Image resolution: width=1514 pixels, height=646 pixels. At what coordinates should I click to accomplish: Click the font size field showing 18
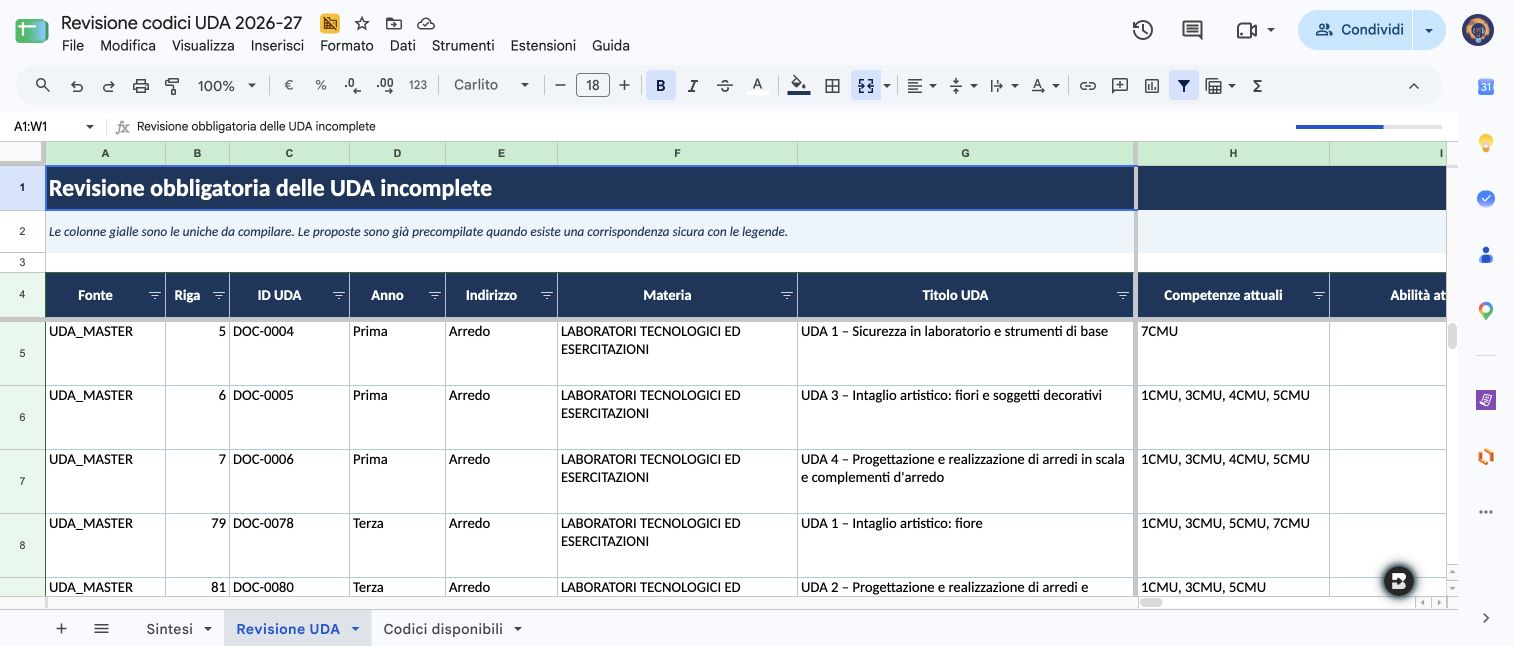592,86
